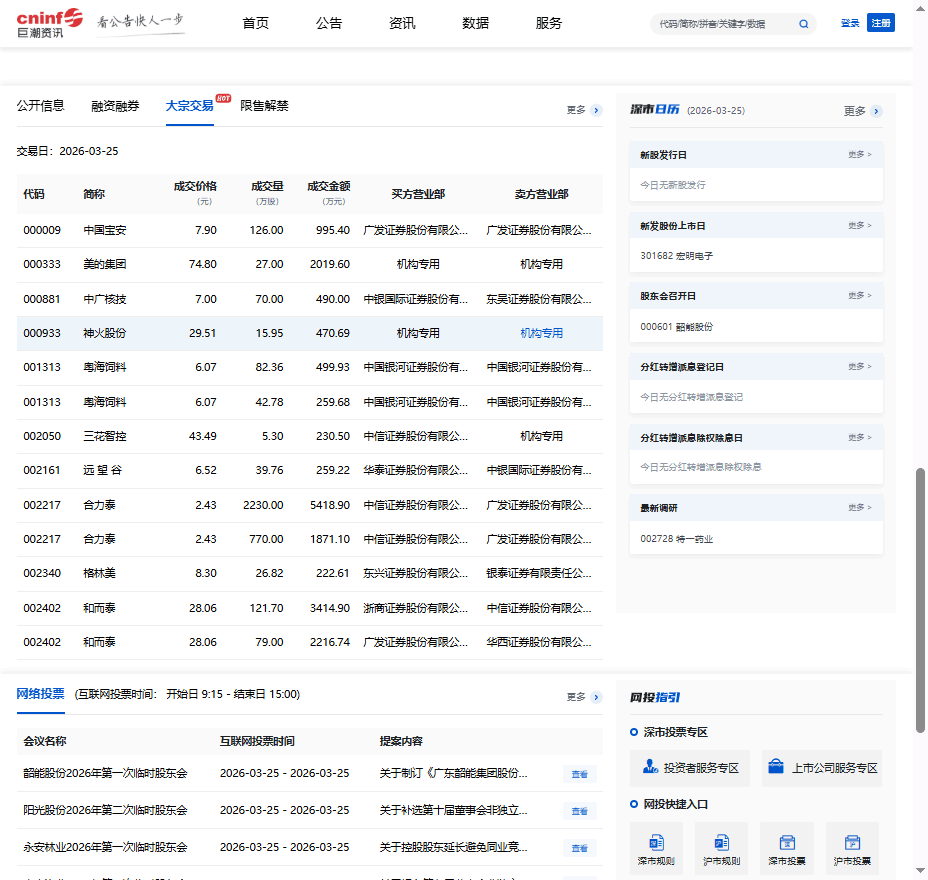Open 数据 in top navigation
Screen dimensions: 928x880
475,23
